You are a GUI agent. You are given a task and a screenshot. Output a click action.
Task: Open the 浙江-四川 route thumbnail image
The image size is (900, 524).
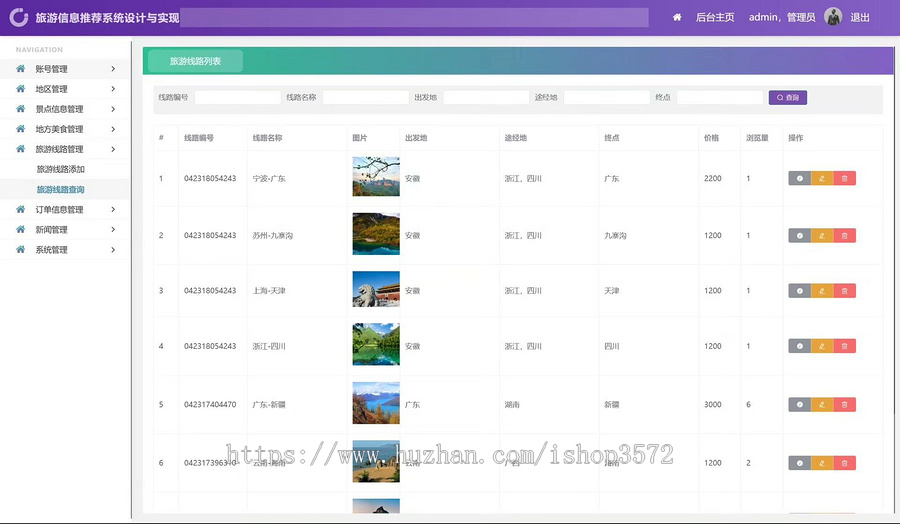point(376,344)
